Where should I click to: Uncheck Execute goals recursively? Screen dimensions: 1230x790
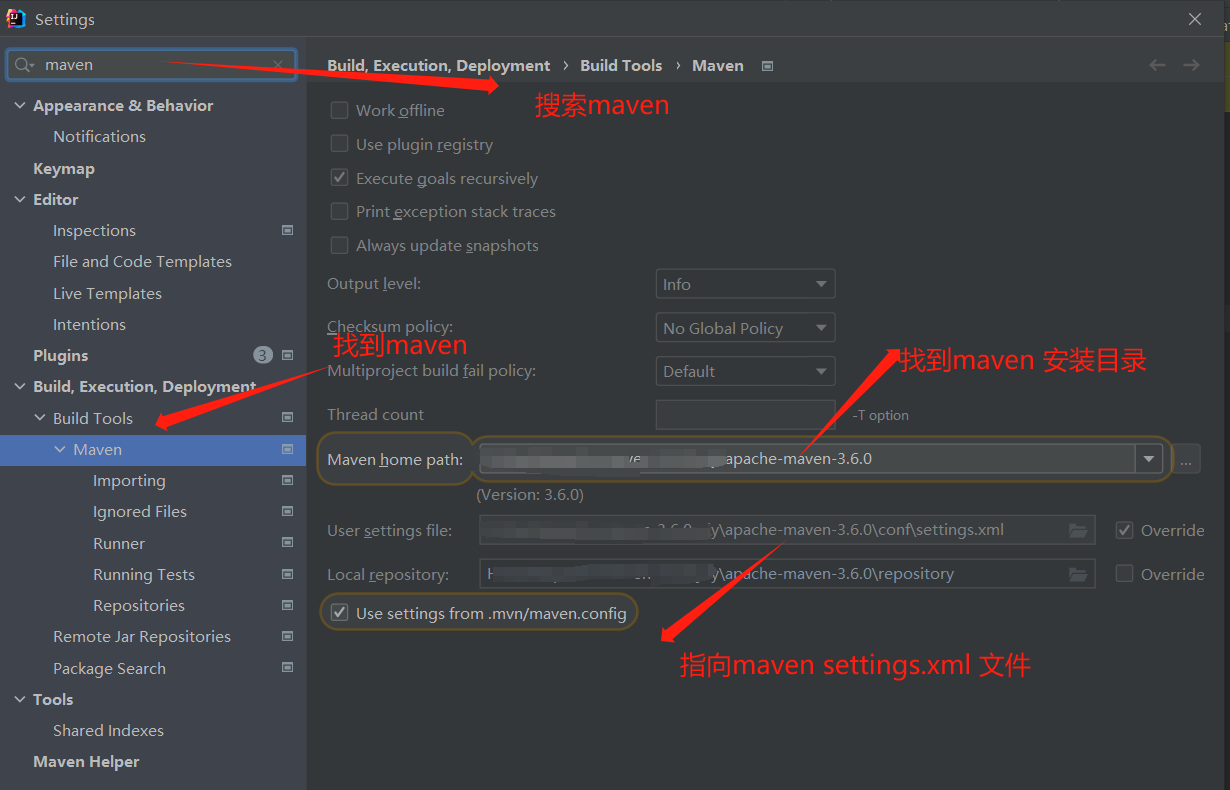[340, 178]
